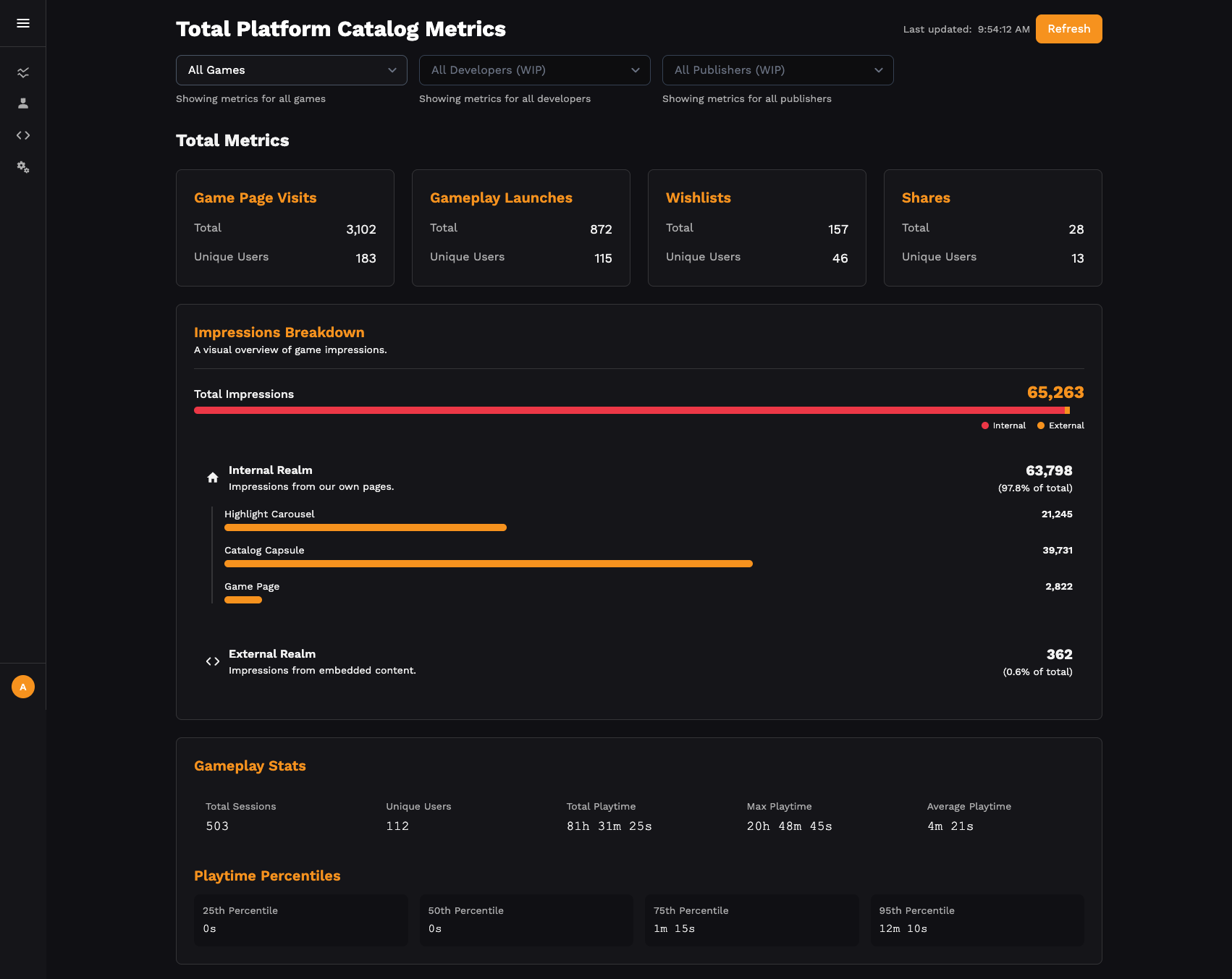Click the 75th Percentile value 1m 15s
The width and height of the screenshot is (1232, 979).
(674, 929)
